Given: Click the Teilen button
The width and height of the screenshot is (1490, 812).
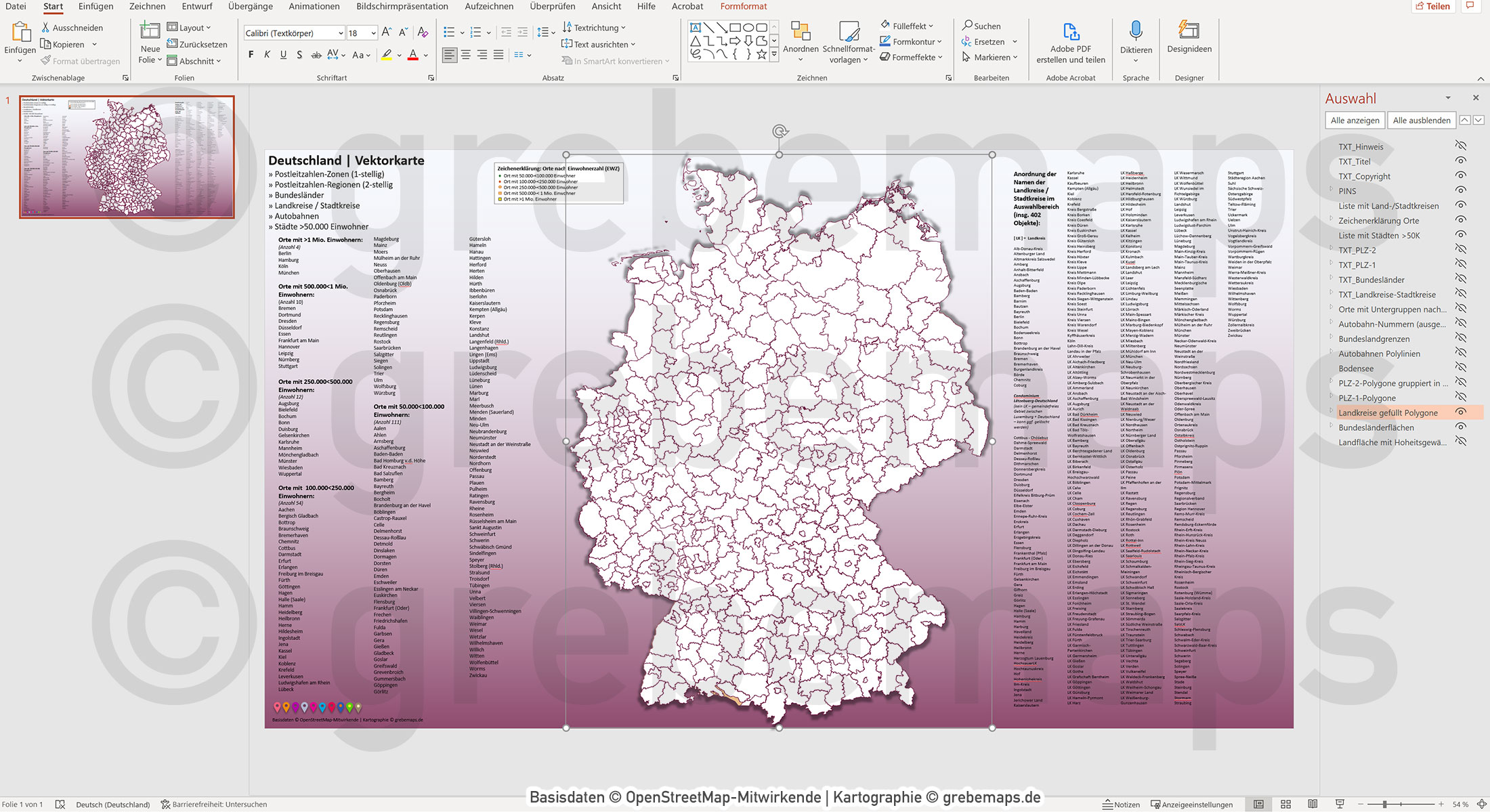Looking at the screenshot, I should pyautogui.click(x=1433, y=6).
